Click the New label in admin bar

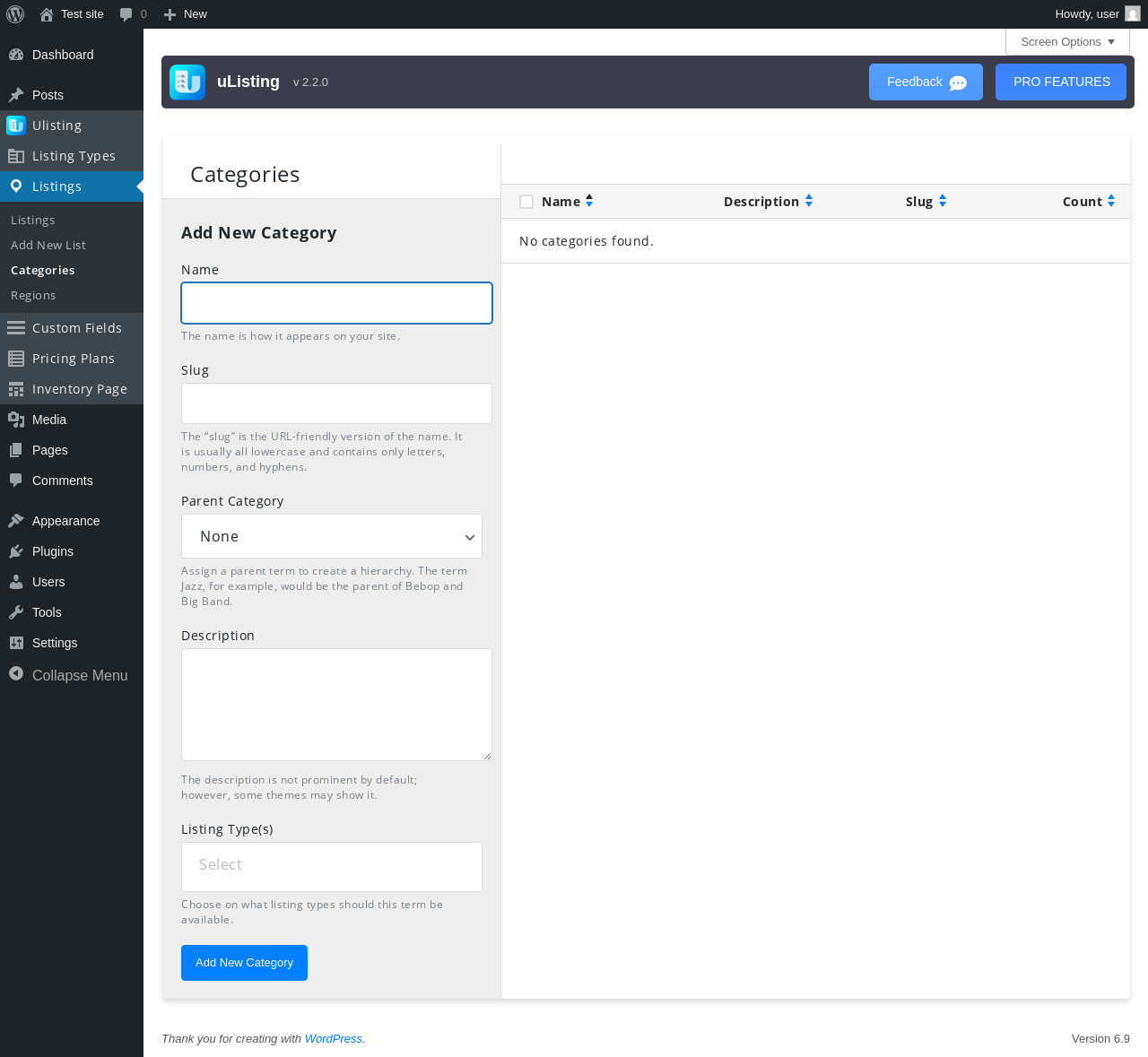pos(196,14)
